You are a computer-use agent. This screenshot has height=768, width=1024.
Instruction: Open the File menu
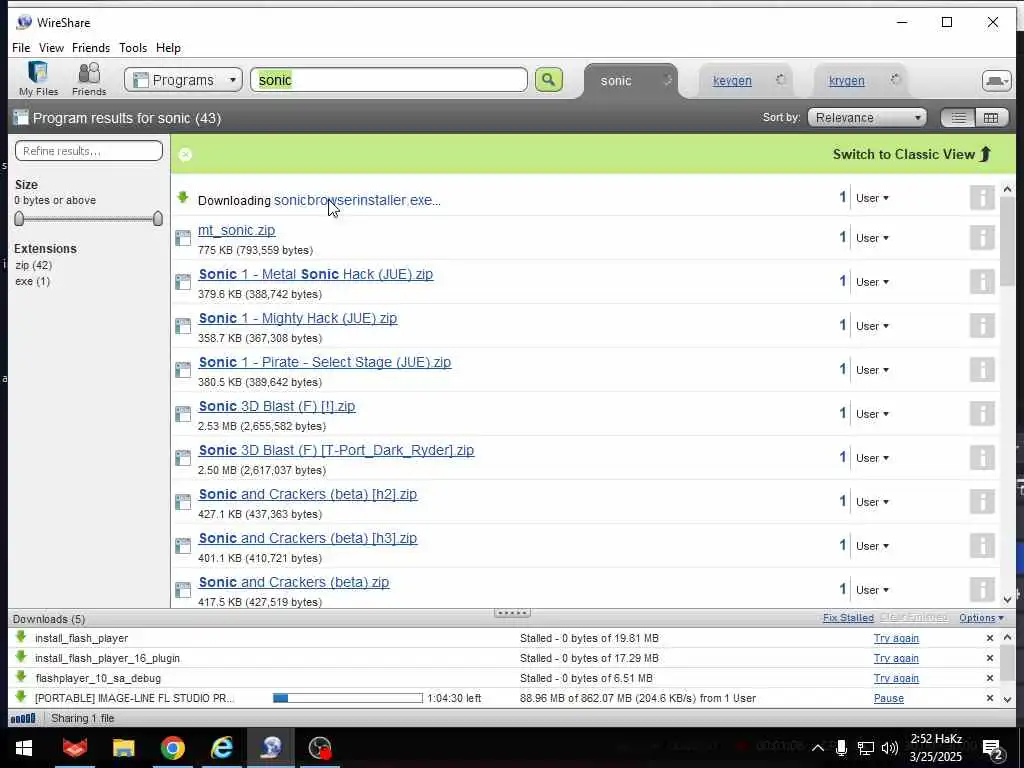[21, 48]
